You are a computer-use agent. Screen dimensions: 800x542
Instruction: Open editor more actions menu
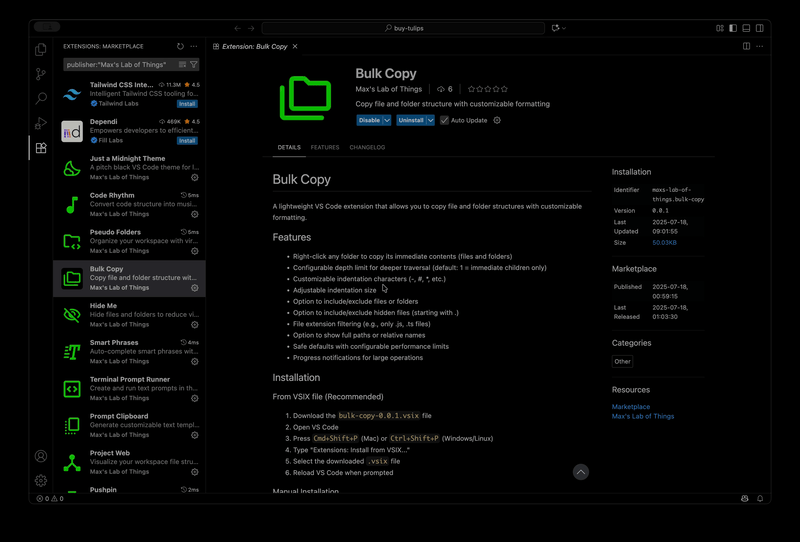tap(760, 46)
